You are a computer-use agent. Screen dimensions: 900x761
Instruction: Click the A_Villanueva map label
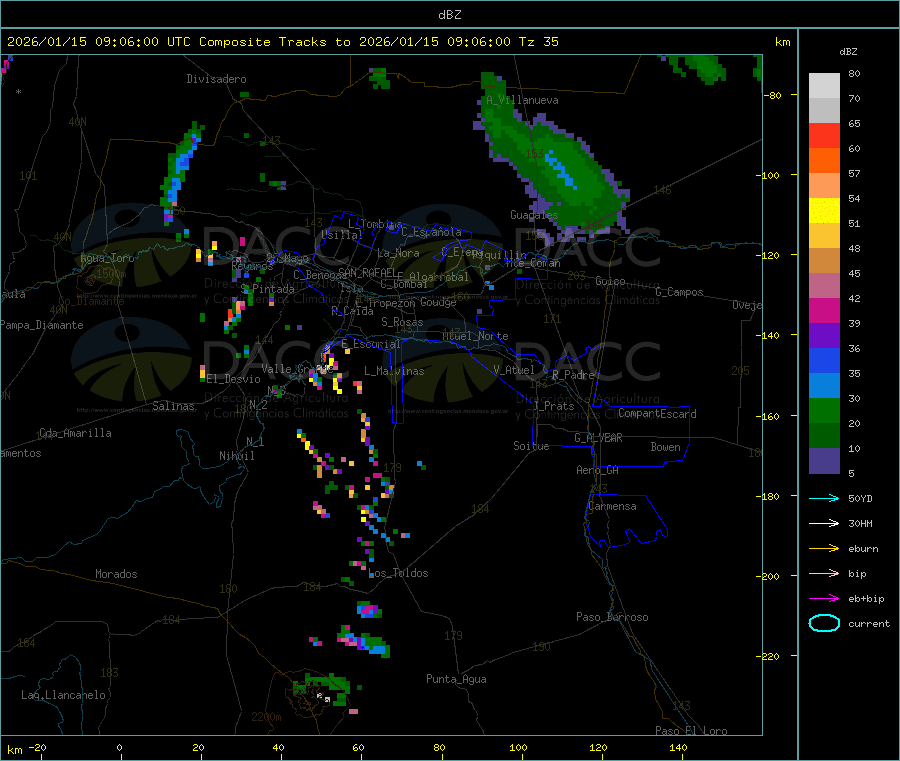pyautogui.click(x=522, y=100)
